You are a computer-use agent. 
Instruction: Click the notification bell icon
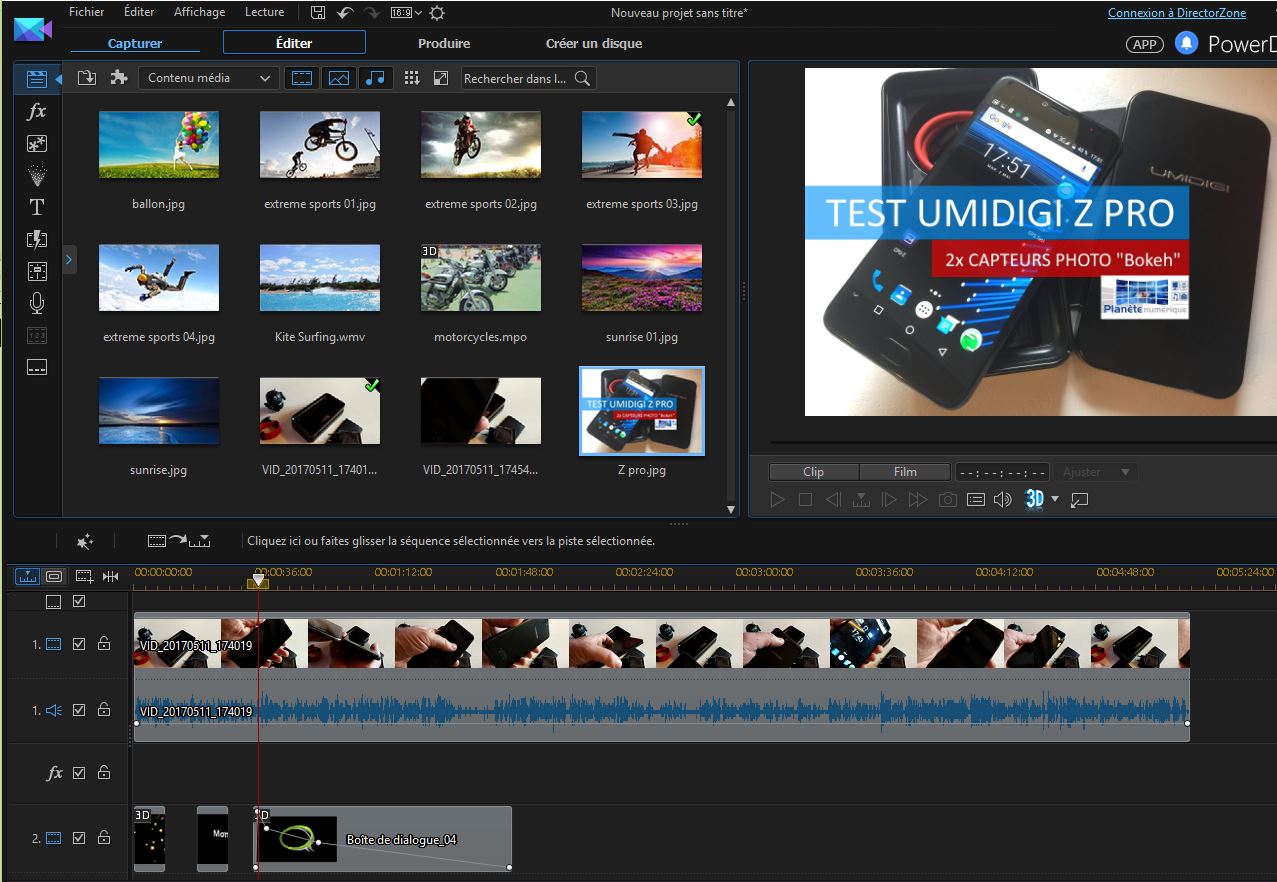point(1186,43)
